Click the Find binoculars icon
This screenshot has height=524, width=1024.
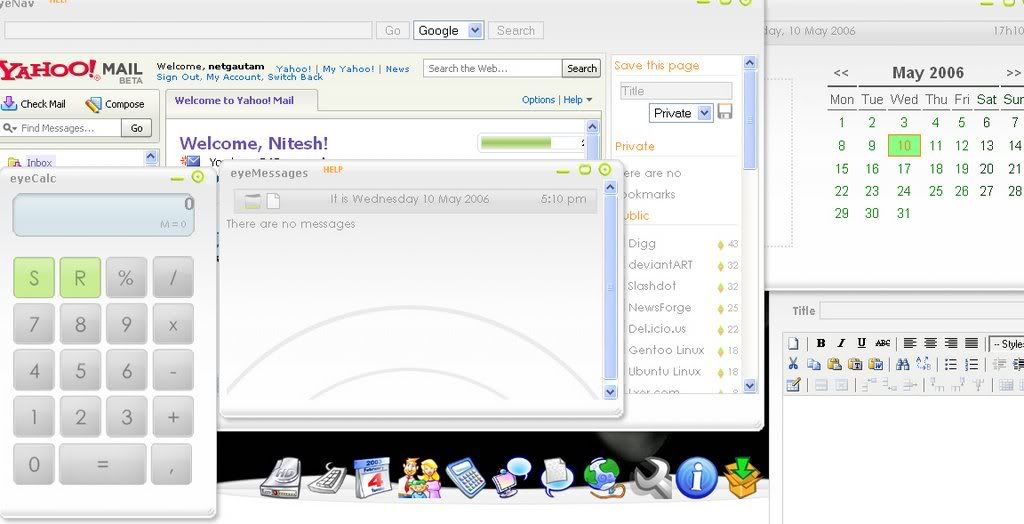pyautogui.click(x=903, y=364)
